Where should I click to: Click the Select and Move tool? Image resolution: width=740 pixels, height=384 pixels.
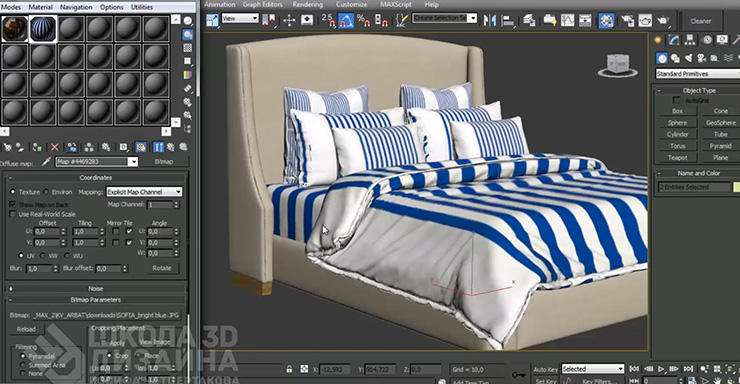pos(289,20)
